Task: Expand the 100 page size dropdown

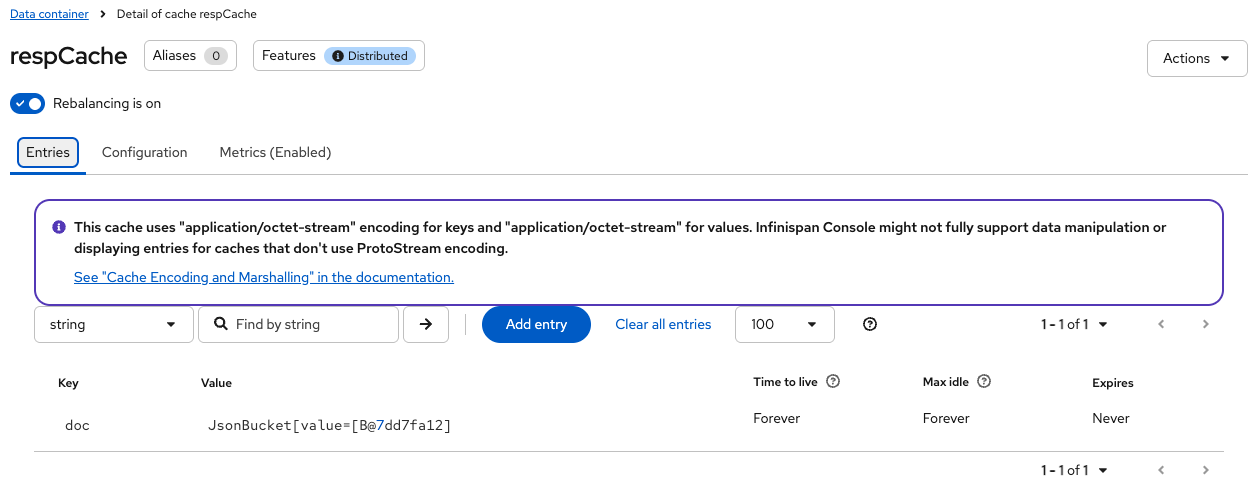Action: tap(784, 324)
